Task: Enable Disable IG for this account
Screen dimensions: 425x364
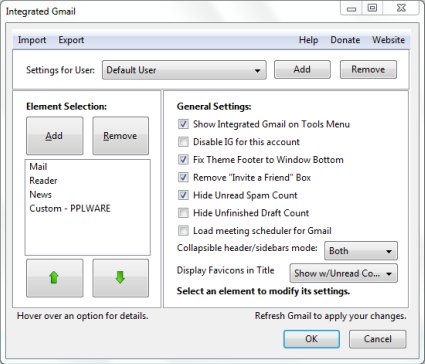Action: [x=183, y=142]
